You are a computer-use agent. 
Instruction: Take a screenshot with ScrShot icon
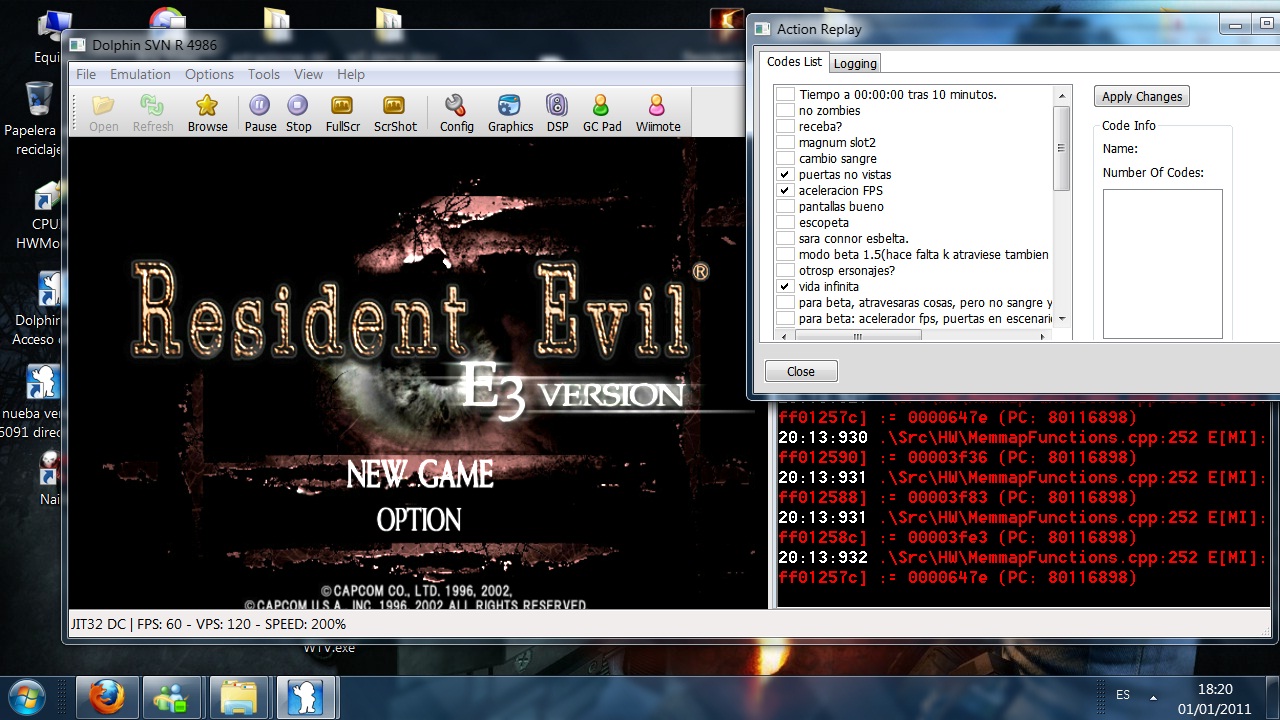click(x=395, y=112)
